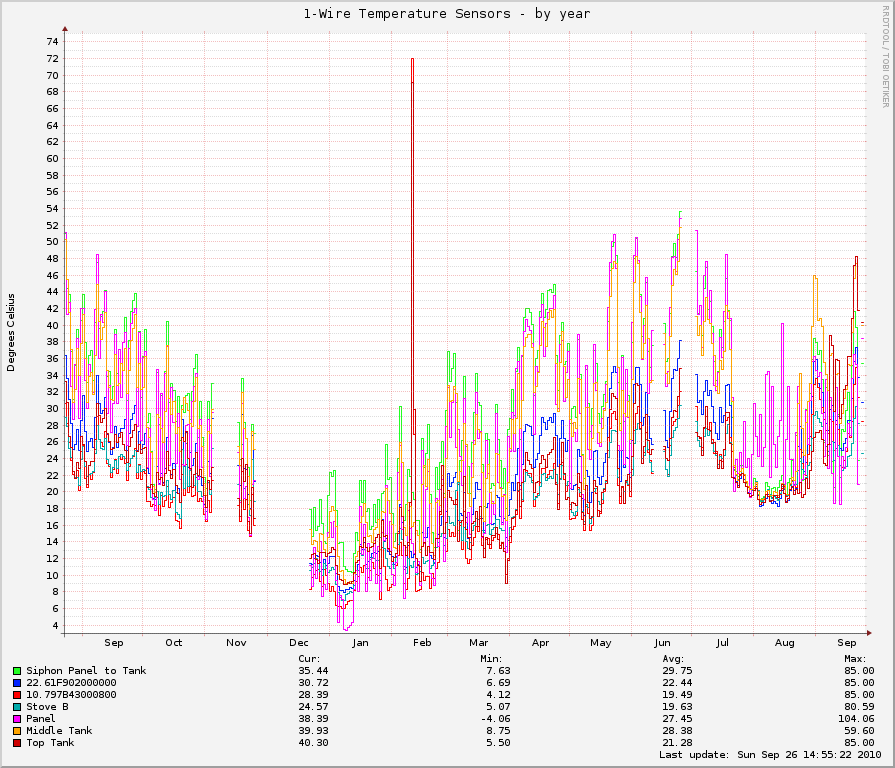Click the 'Last update: Sun Sep 26 14:55:22 2010' text
Image resolution: width=895 pixels, height=768 pixels.
(x=770, y=755)
